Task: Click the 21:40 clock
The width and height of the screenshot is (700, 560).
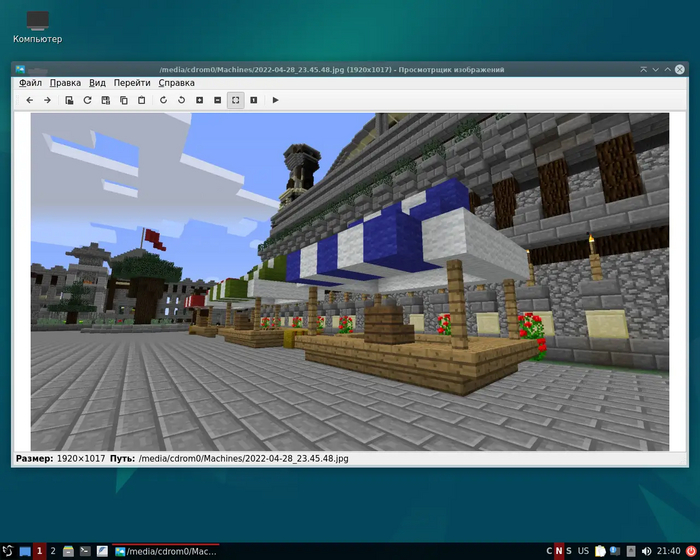Action: point(669,551)
